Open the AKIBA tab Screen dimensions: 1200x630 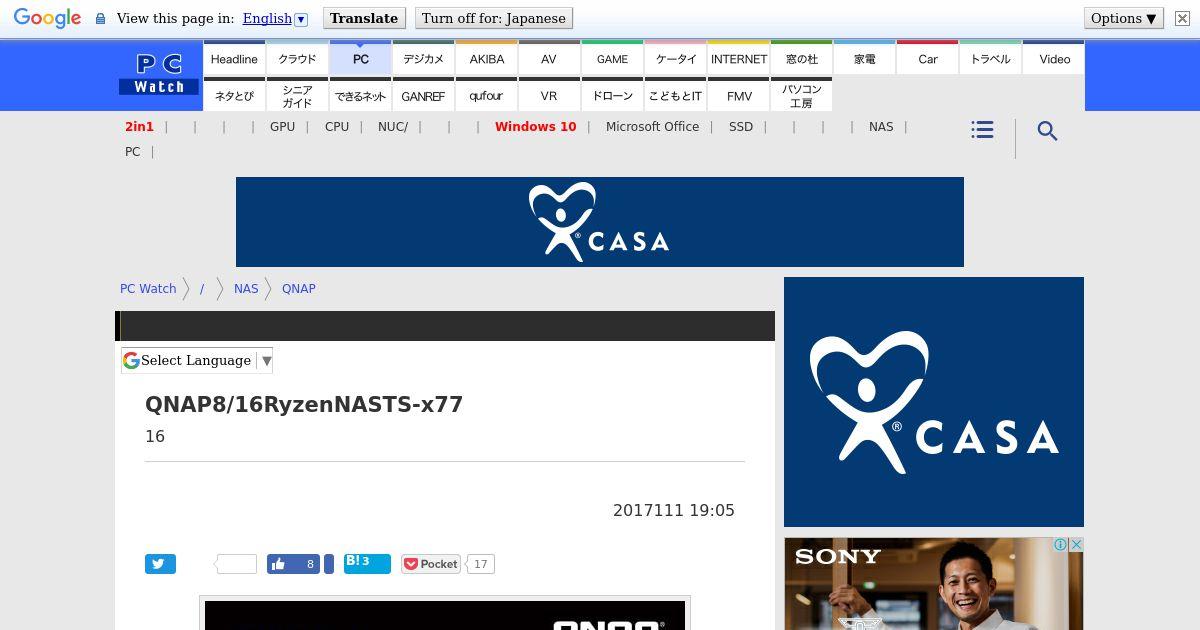click(486, 59)
